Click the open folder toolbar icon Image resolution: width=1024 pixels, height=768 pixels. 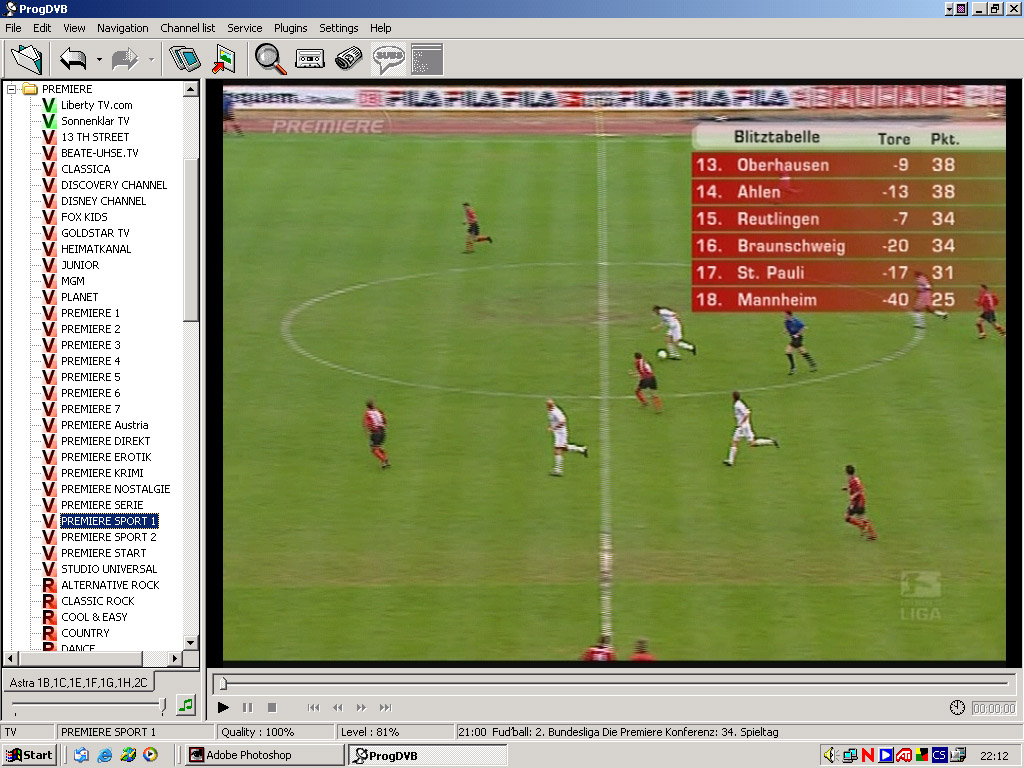click(27, 59)
